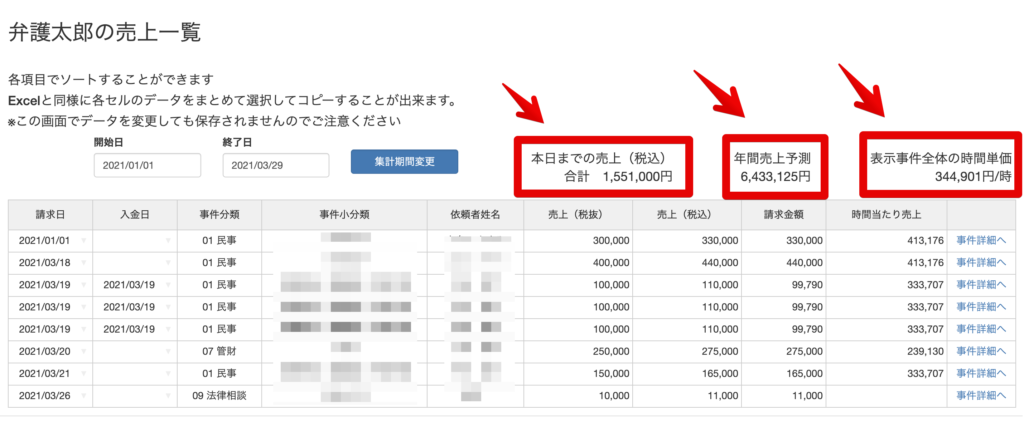Click the 依頼者姓名 column header
Screen dimensions: 1024x422
[475, 214]
